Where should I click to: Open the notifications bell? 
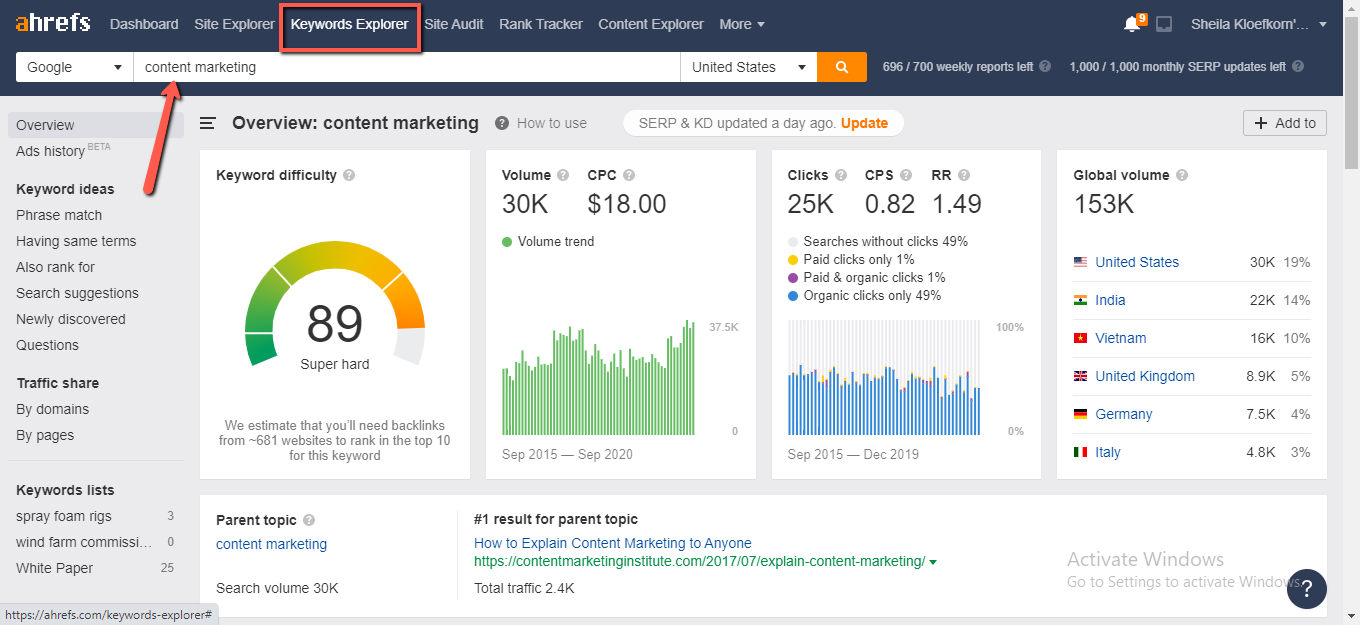tap(1131, 24)
